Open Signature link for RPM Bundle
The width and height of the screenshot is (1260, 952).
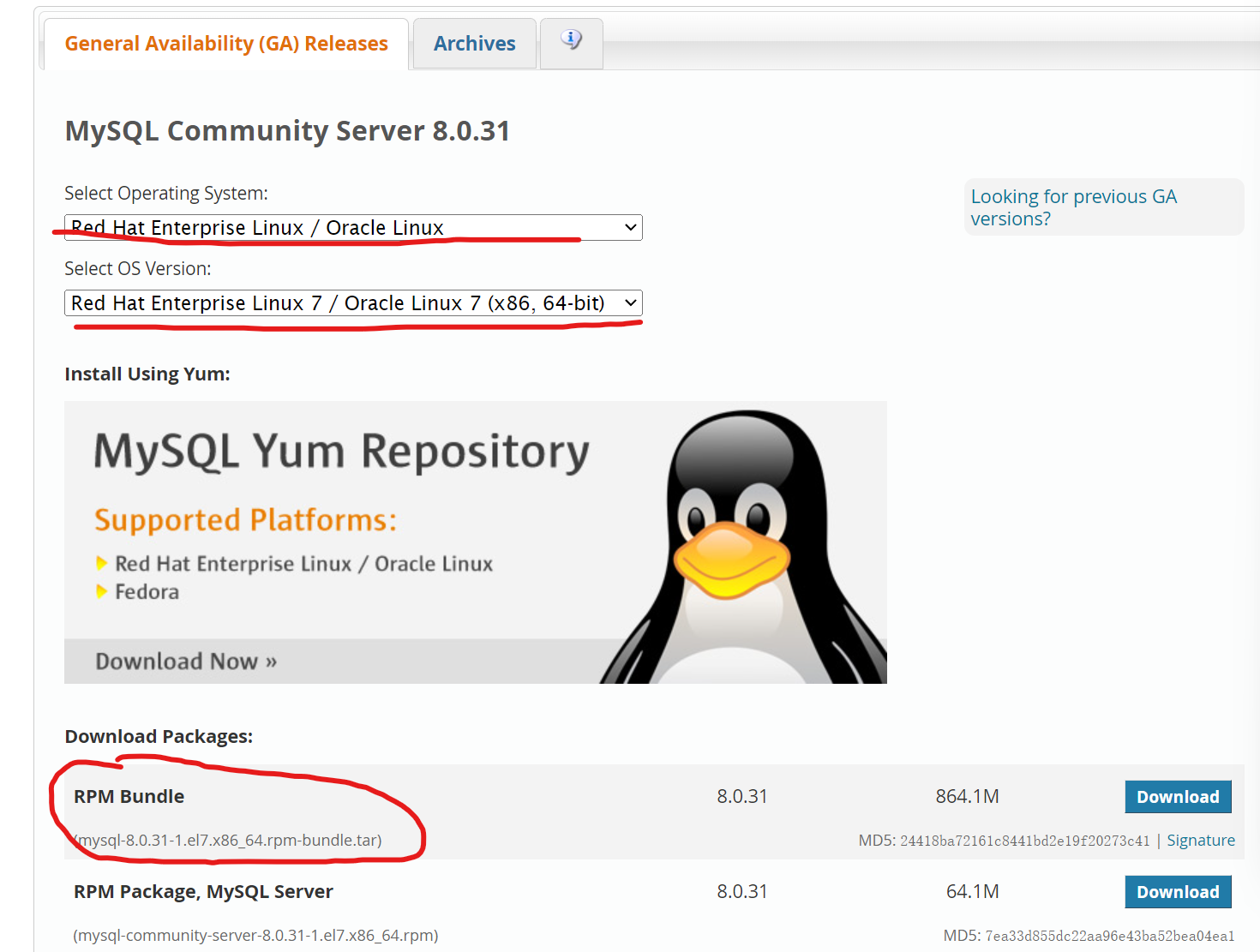(x=1201, y=841)
